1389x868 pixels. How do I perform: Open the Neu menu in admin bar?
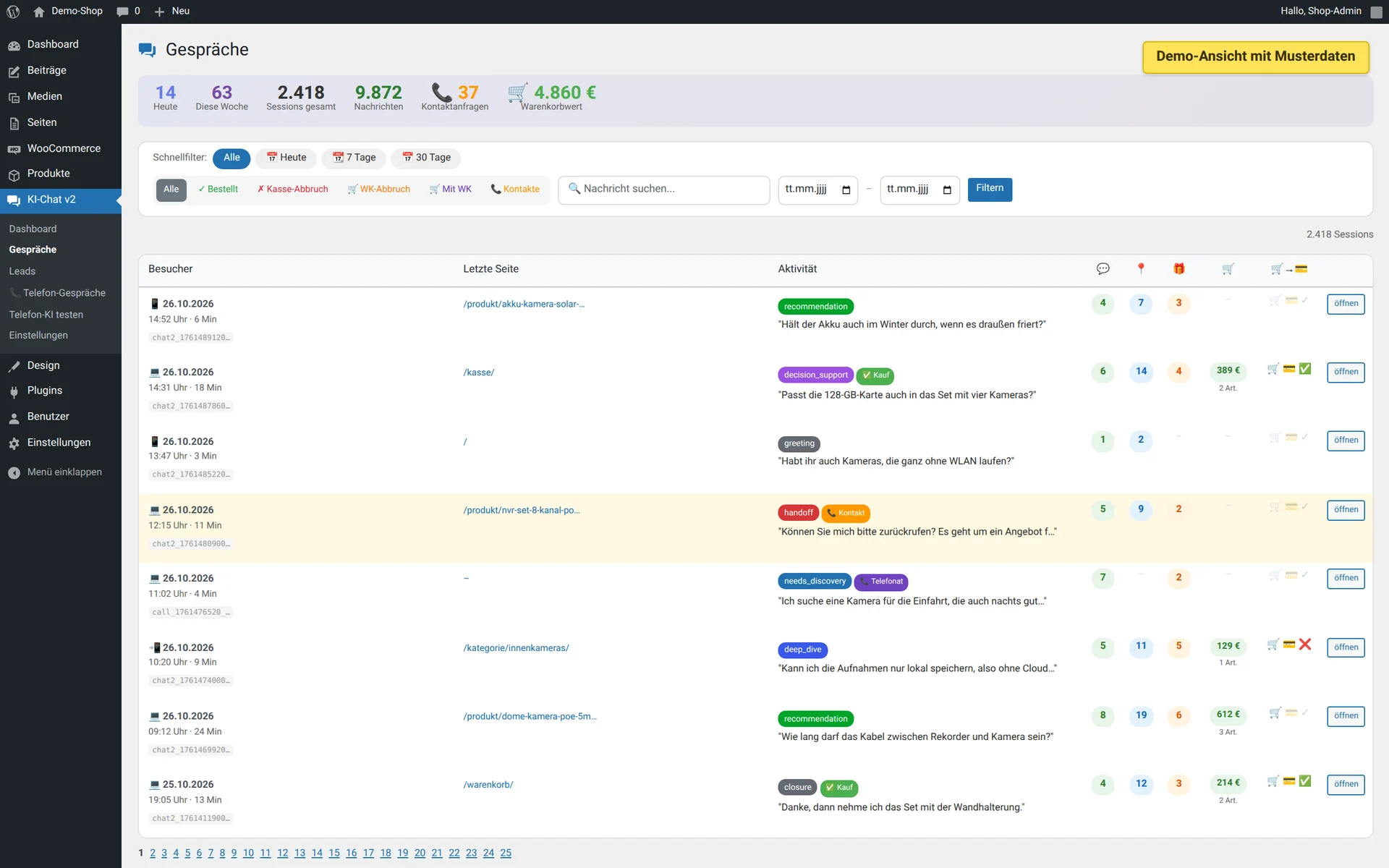click(172, 12)
